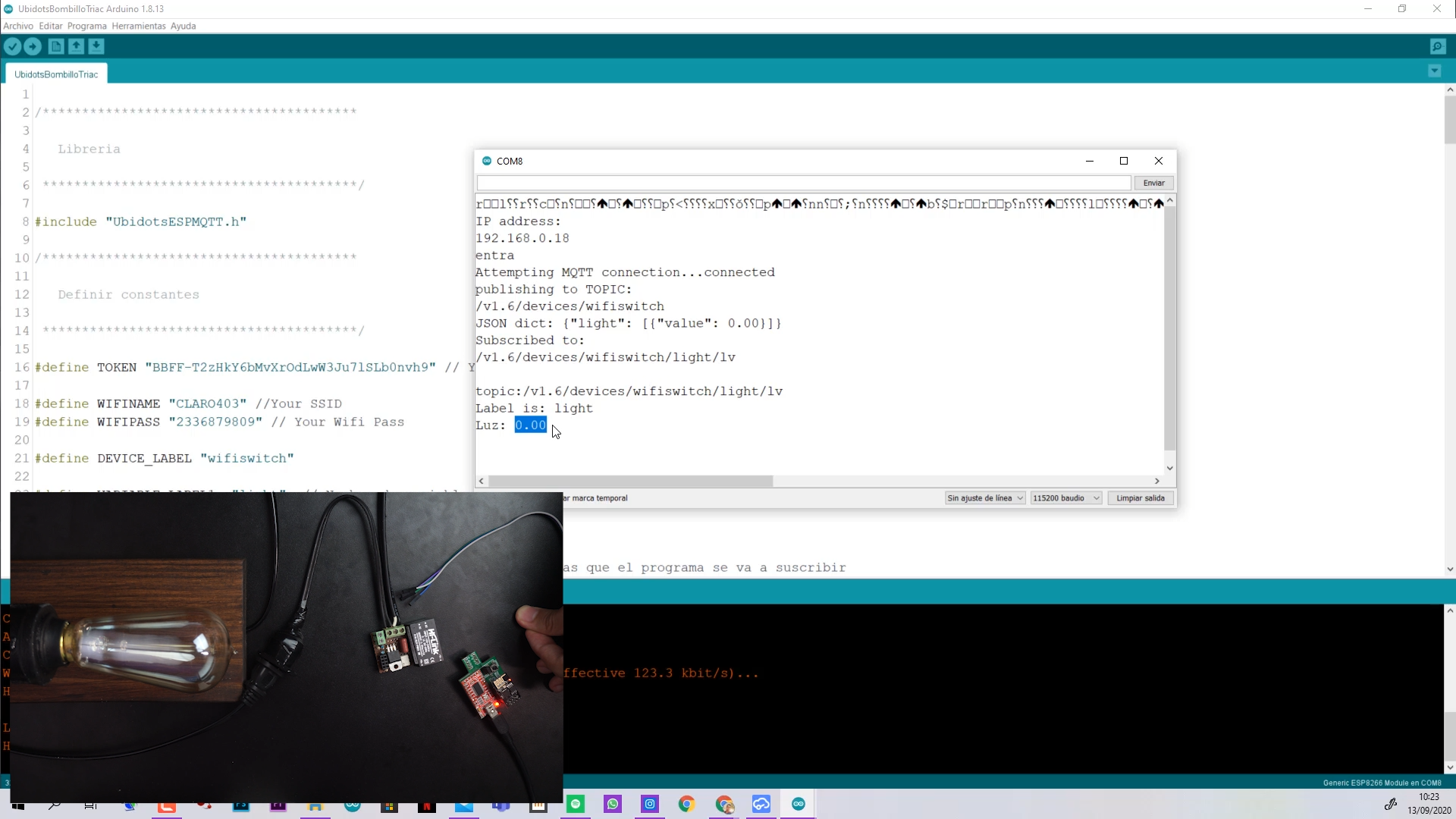Open the 'Sin ajuste de línea' dropdown
This screenshot has width=1456, height=819.
tap(984, 498)
